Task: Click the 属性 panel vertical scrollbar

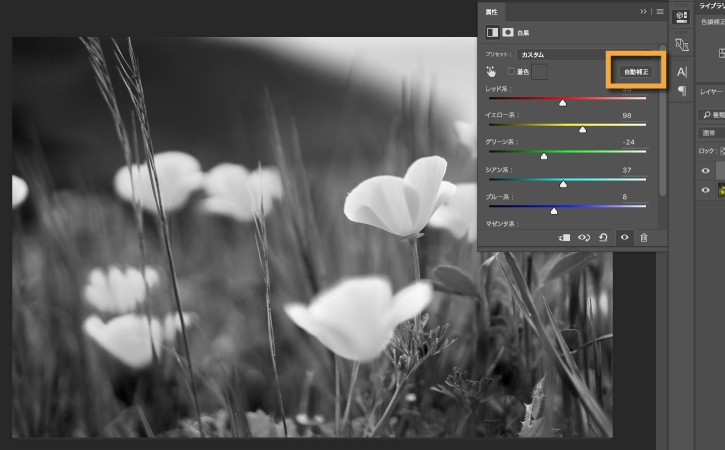Action: tap(663, 120)
